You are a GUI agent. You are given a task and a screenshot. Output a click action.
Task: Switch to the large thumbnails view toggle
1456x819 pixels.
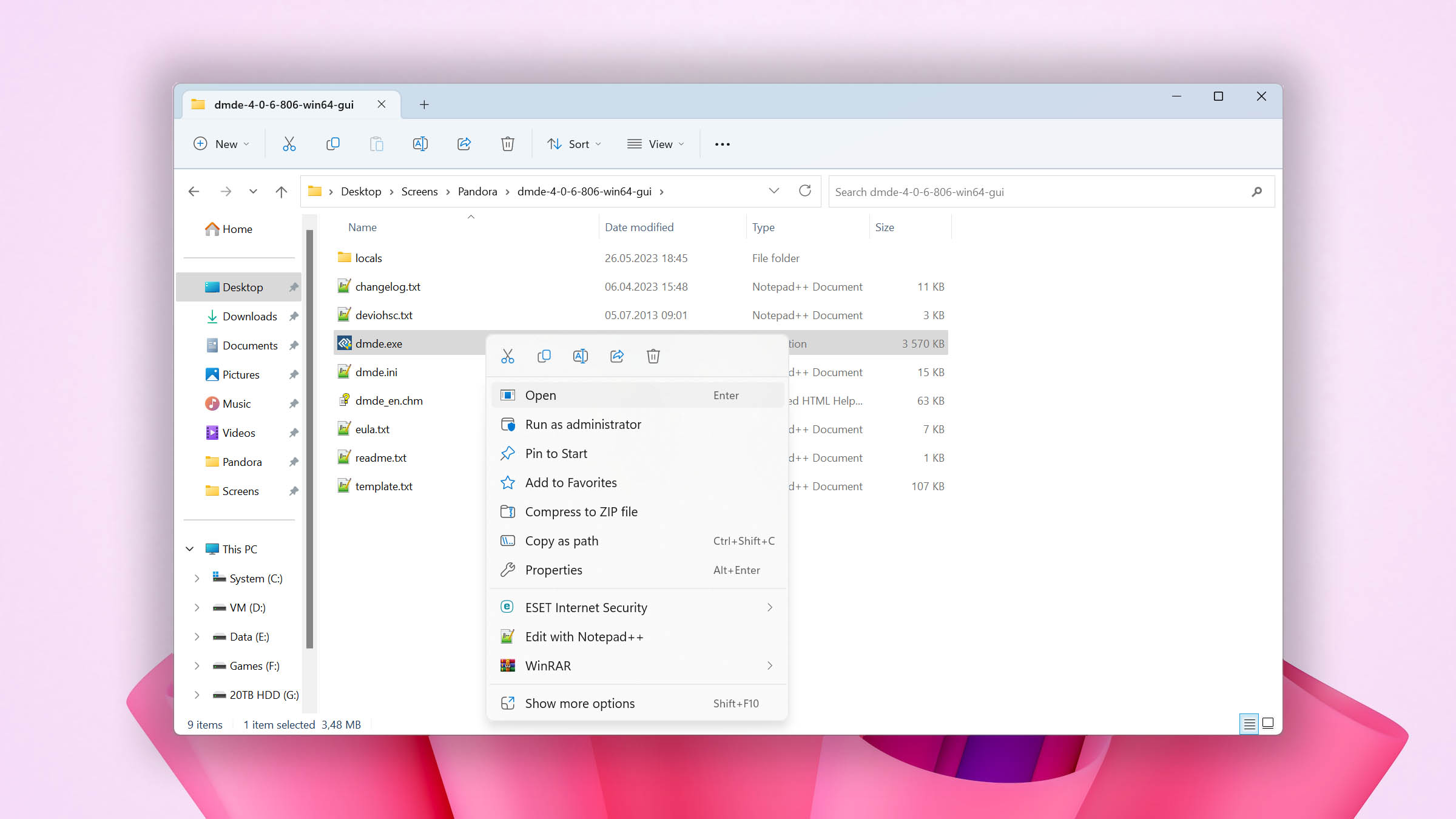click(1268, 723)
